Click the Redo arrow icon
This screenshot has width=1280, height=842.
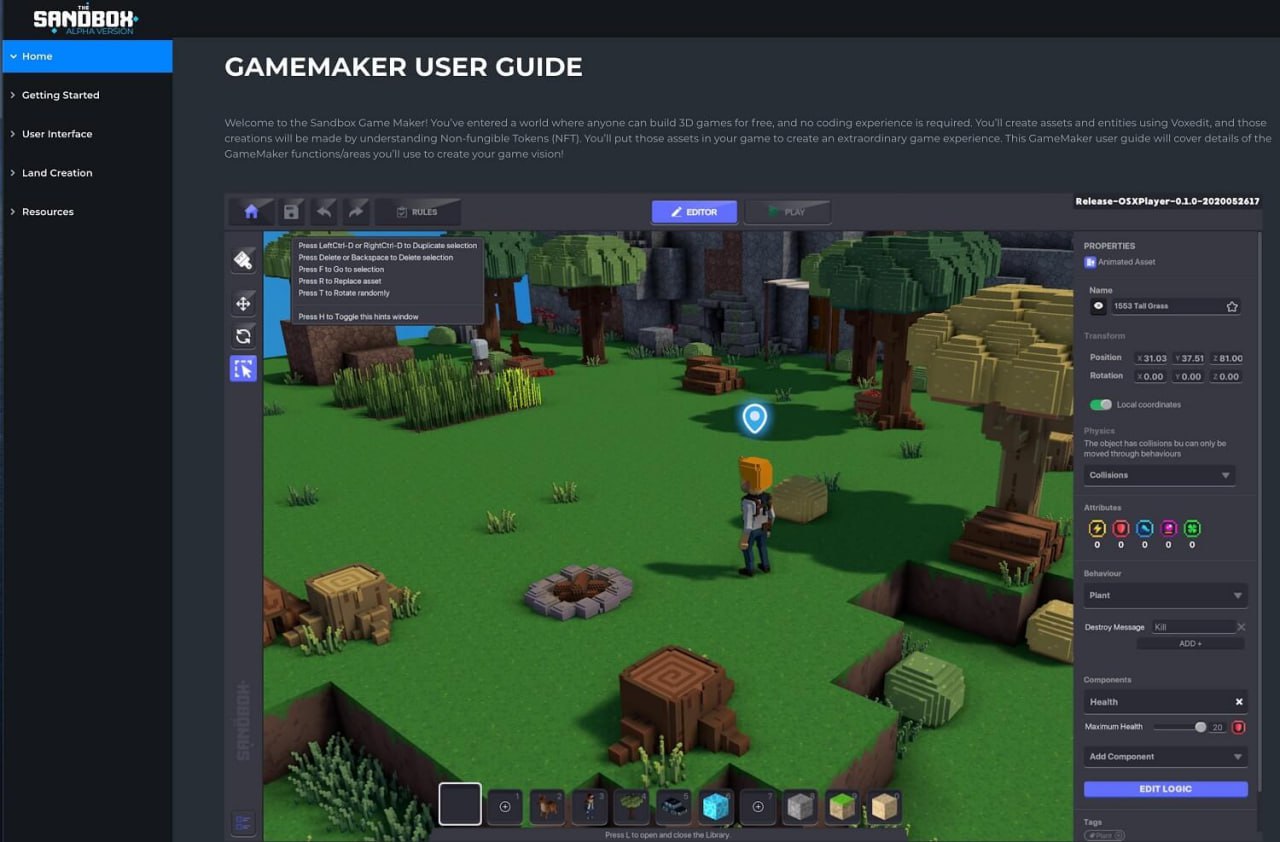point(355,212)
